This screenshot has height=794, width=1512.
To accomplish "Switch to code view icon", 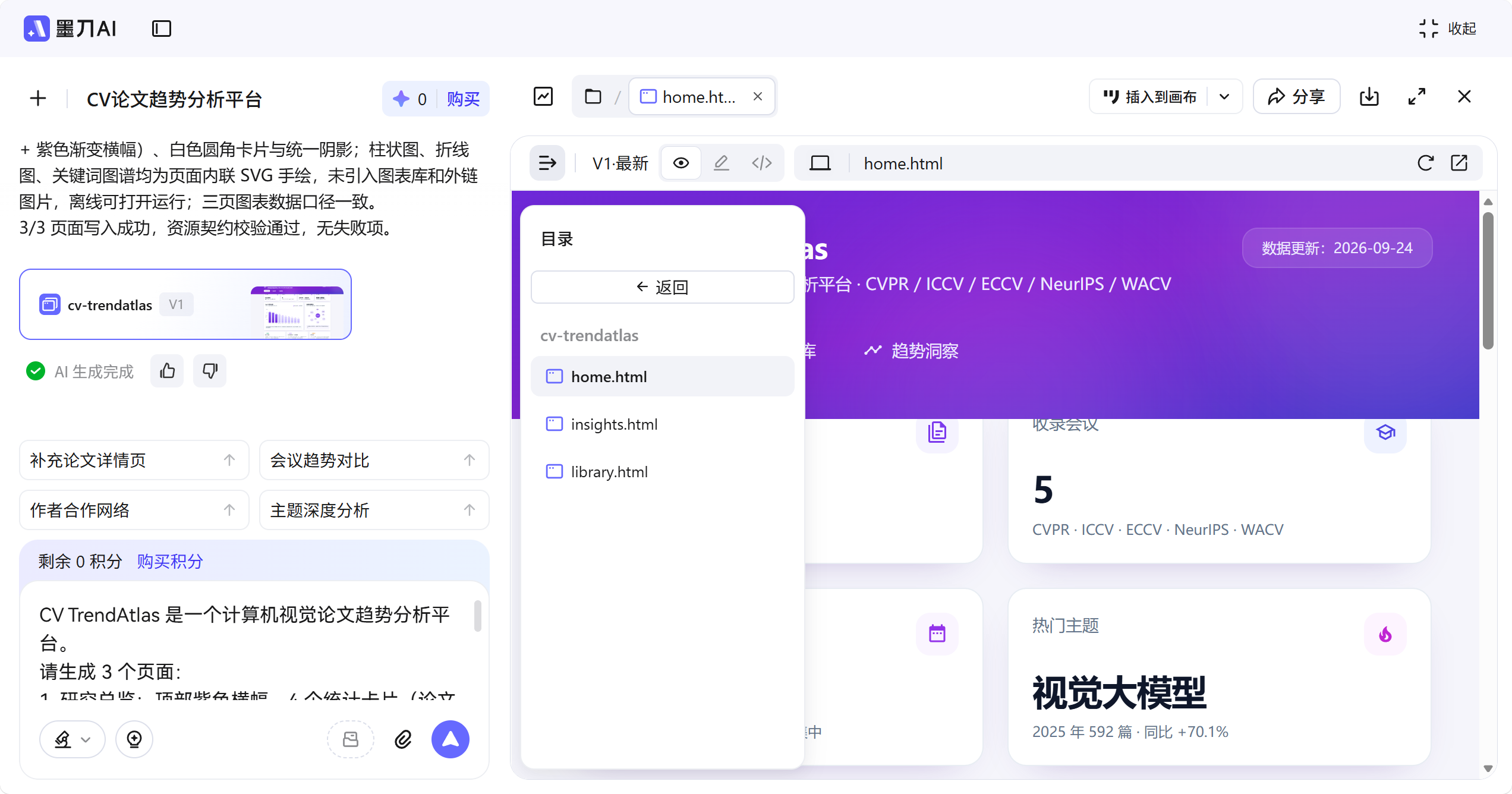I will click(x=762, y=163).
